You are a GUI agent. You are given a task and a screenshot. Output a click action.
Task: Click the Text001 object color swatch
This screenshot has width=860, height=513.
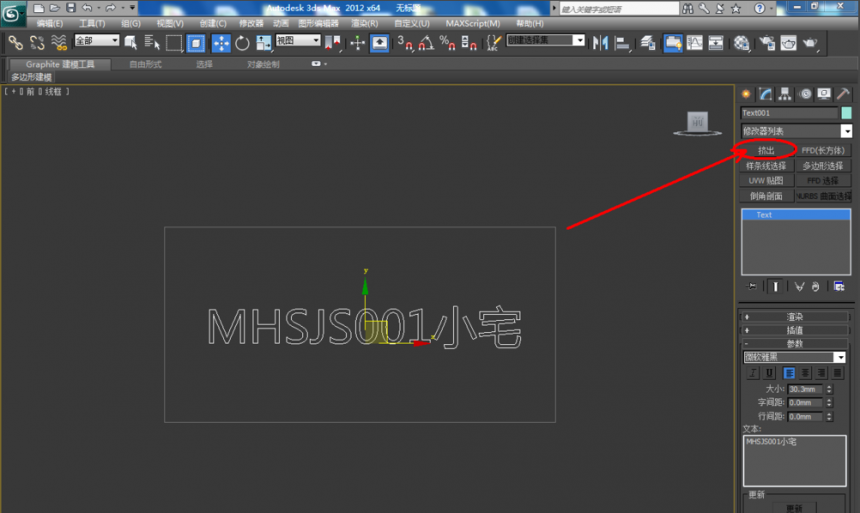pos(846,113)
